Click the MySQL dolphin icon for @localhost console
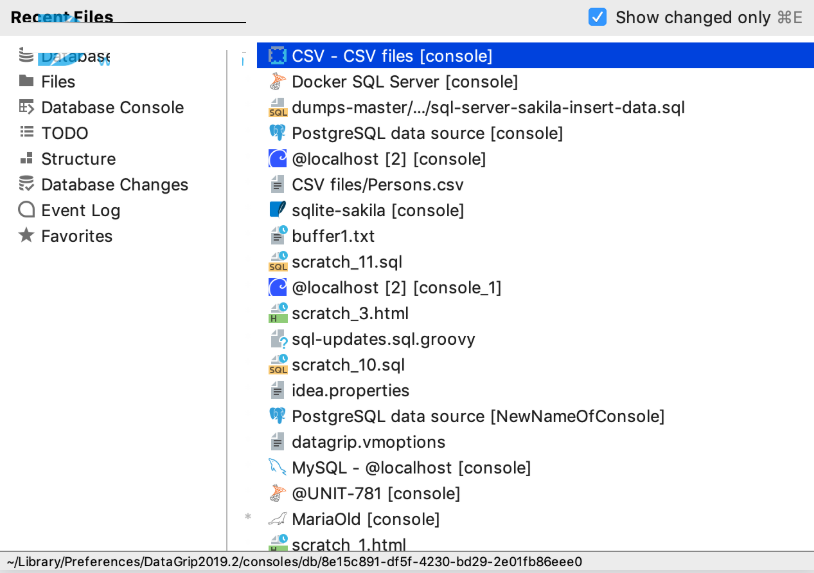The width and height of the screenshot is (814, 573). [278, 468]
